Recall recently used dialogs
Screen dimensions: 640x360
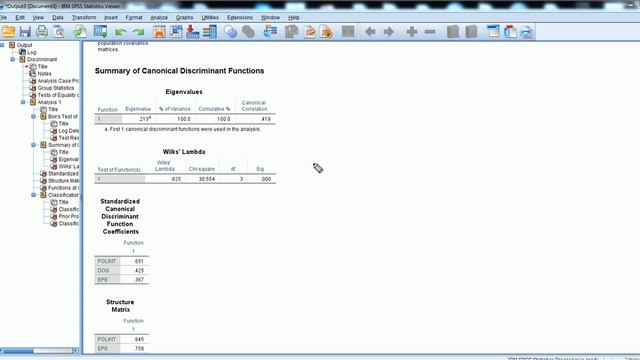(x=100, y=31)
